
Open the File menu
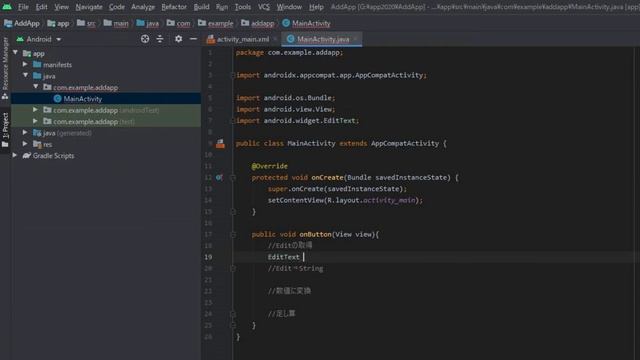(23, 7)
